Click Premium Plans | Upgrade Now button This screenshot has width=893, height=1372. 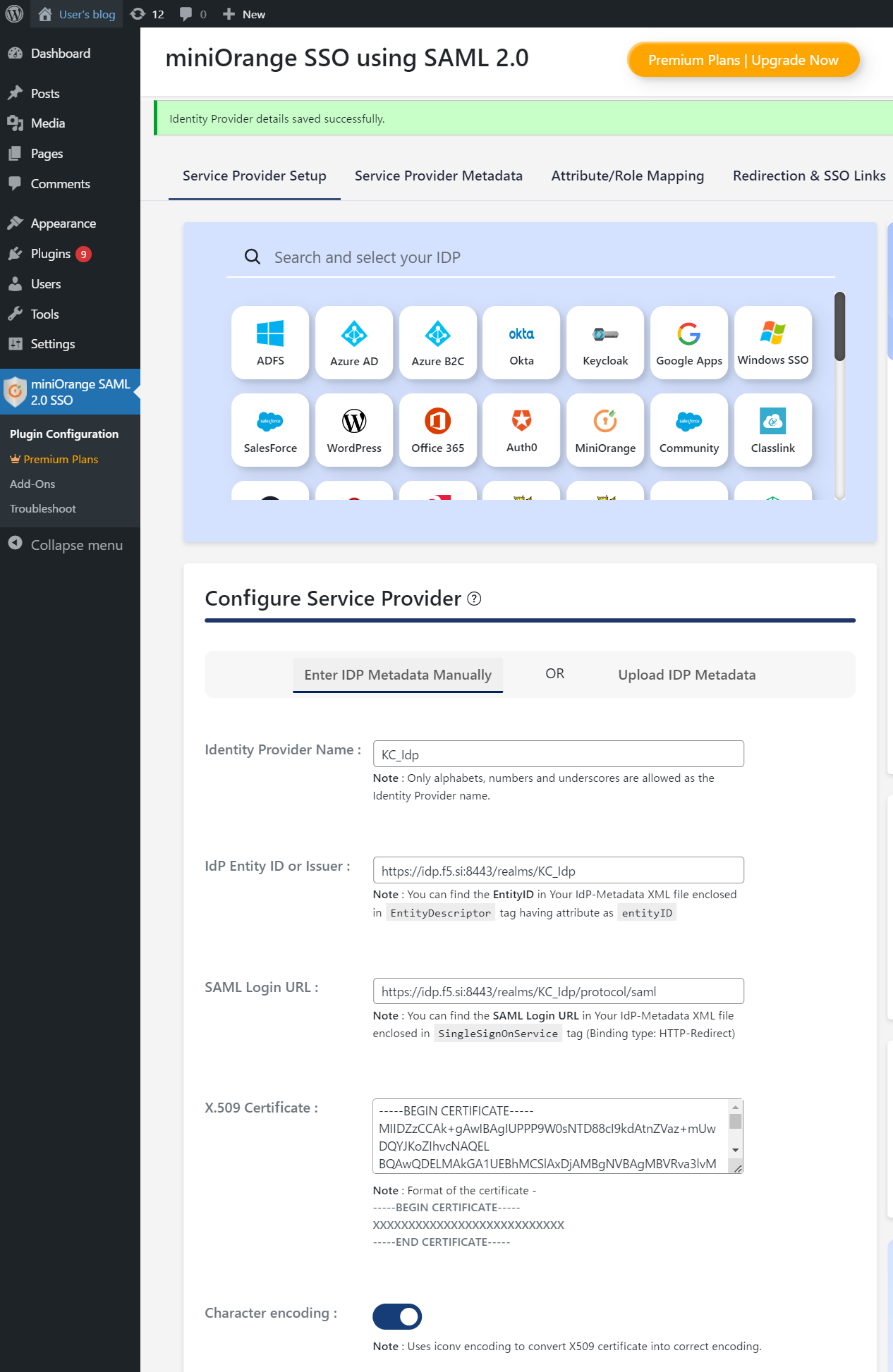[x=743, y=60]
